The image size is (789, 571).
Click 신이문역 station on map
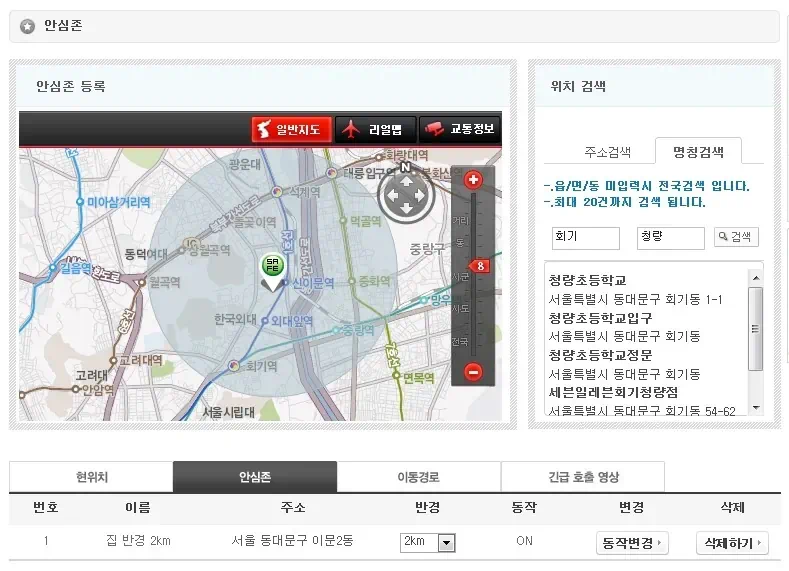(x=313, y=283)
